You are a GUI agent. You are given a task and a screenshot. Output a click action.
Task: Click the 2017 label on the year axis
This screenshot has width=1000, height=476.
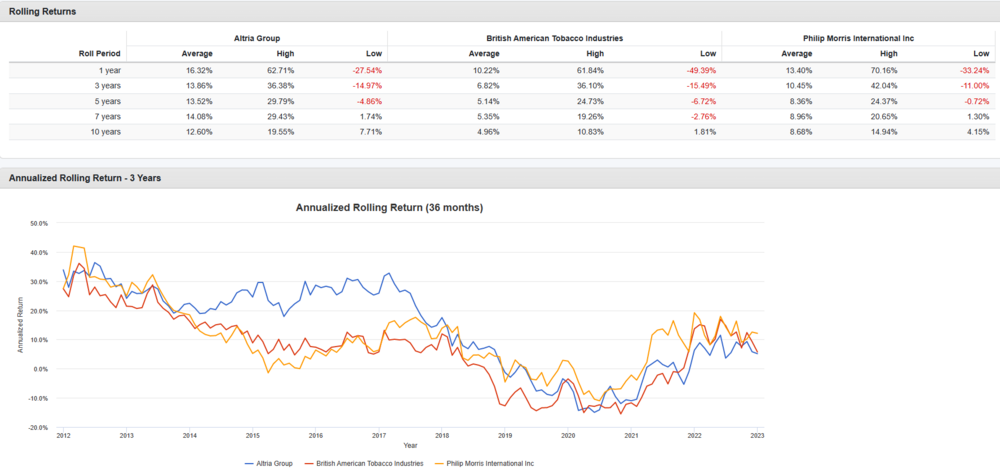(379, 436)
